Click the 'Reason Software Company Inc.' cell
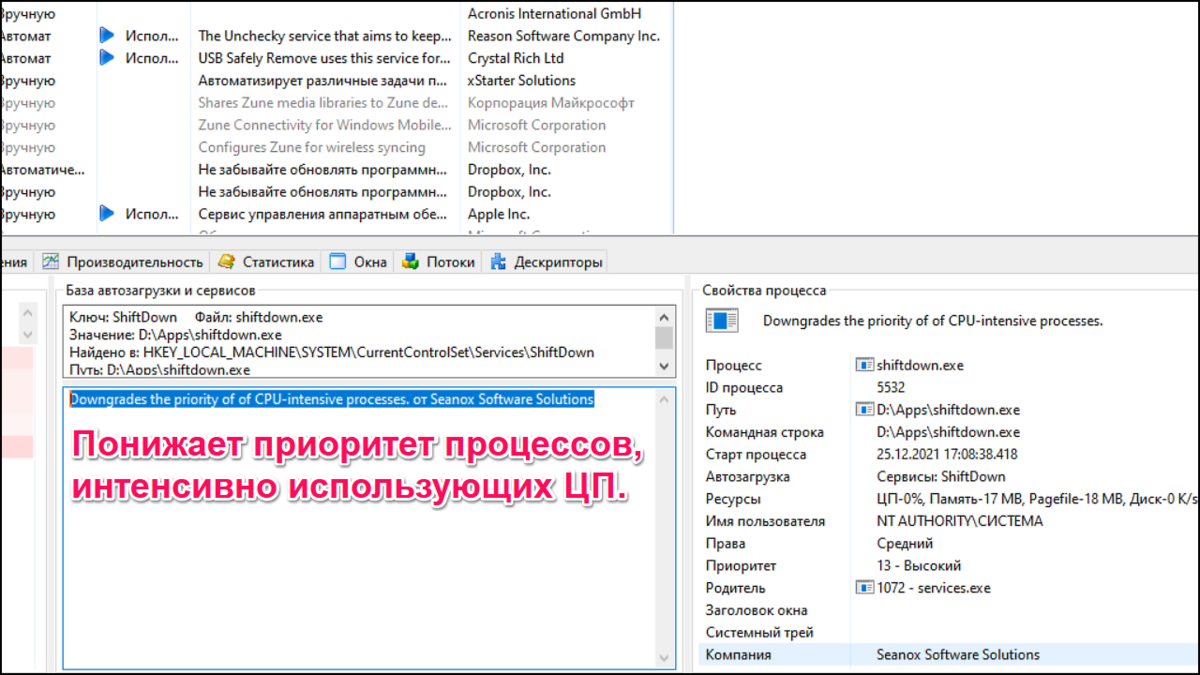This screenshot has height=675, width=1200. click(x=563, y=36)
